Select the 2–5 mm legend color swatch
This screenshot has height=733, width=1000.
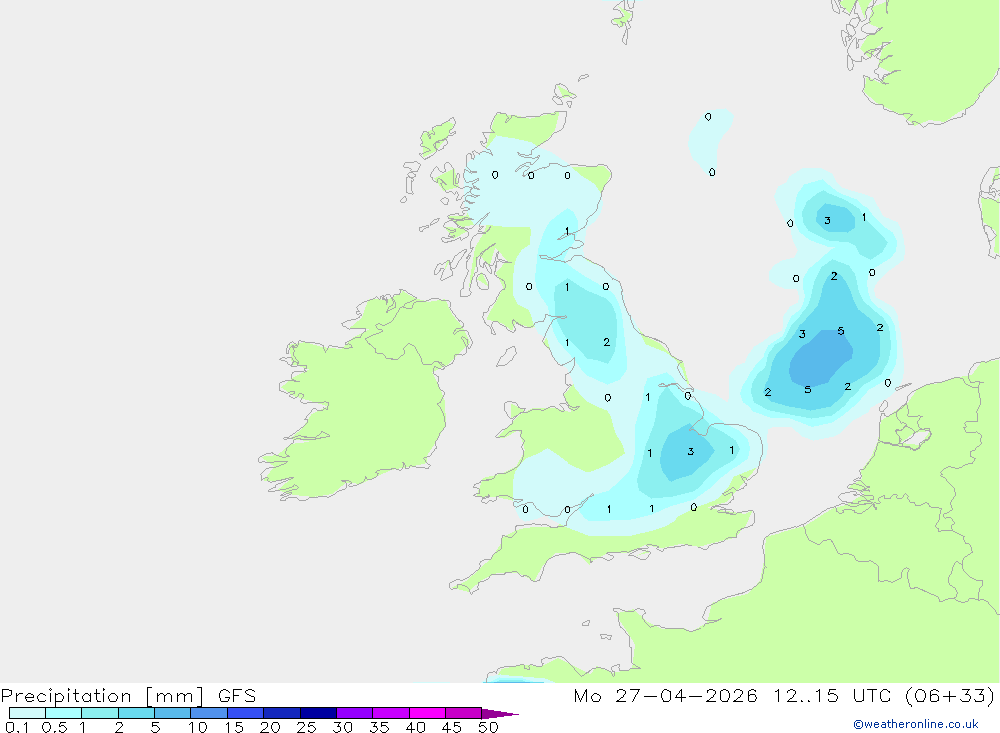pyautogui.click(x=136, y=713)
